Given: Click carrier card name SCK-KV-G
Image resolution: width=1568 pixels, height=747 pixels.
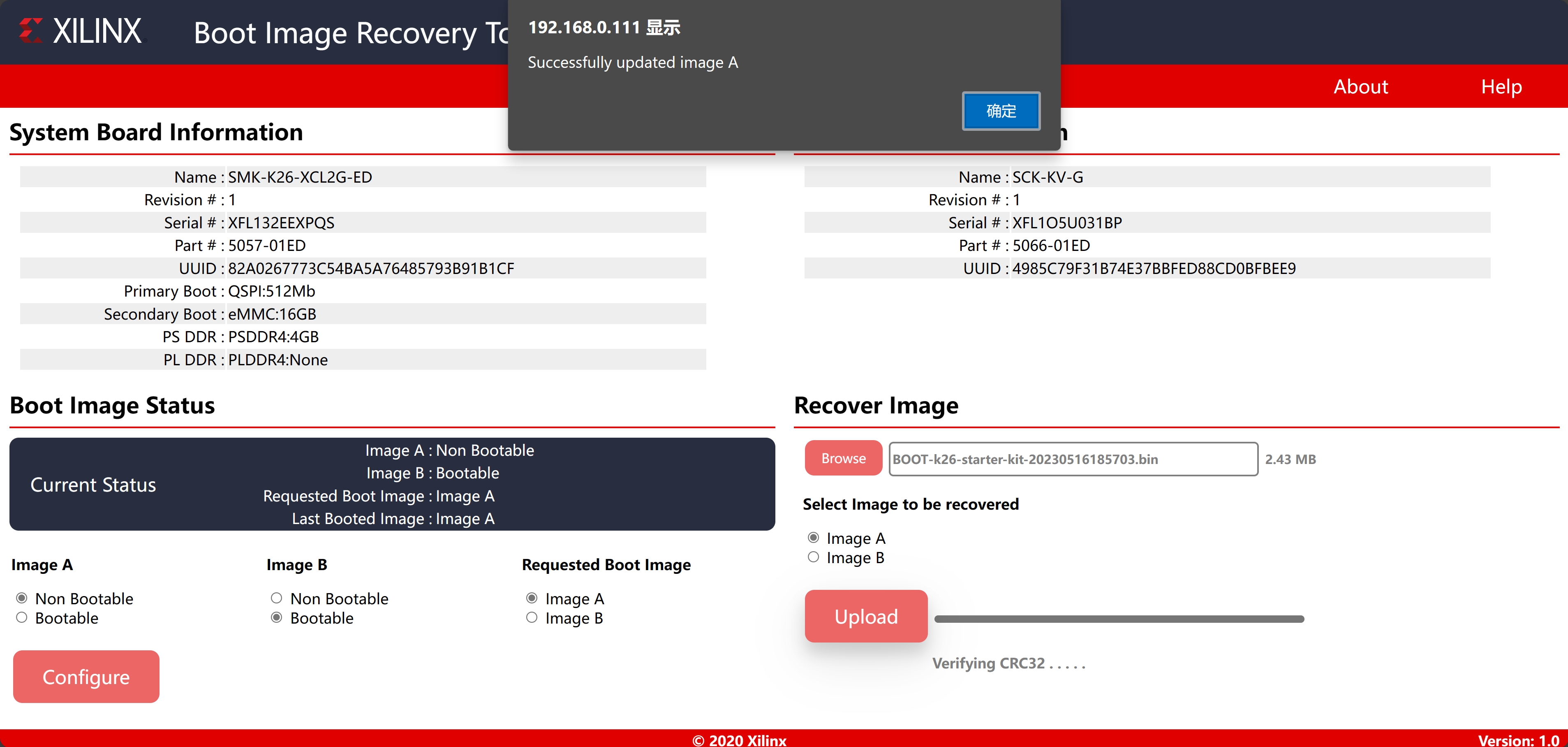Looking at the screenshot, I should pos(1048,177).
